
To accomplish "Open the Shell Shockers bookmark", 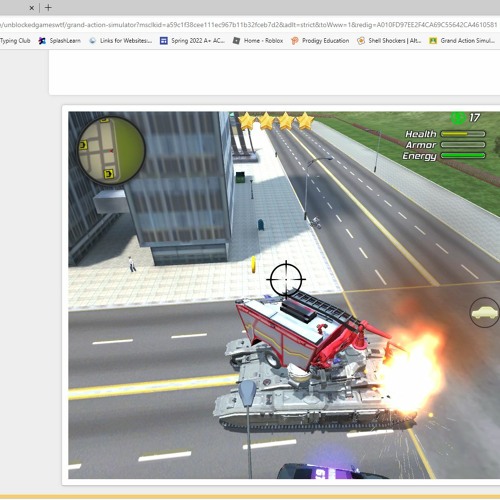I will (389, 41).
